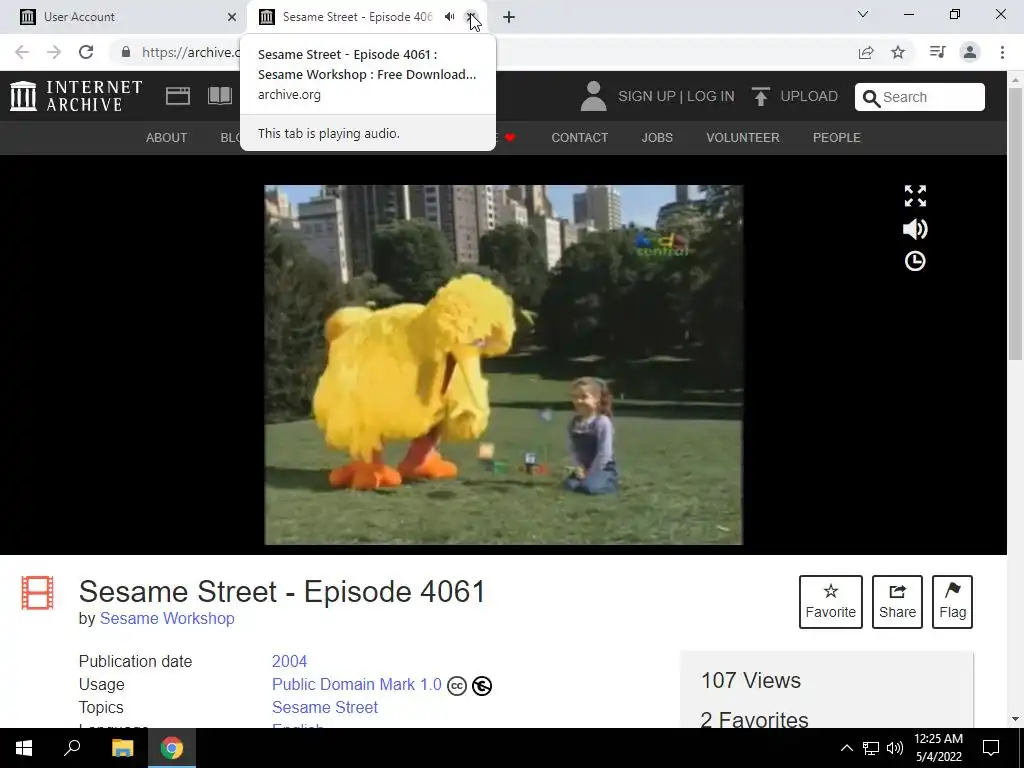
Task: Open the Chrome profile icon
Action: [x=970, y=52]
